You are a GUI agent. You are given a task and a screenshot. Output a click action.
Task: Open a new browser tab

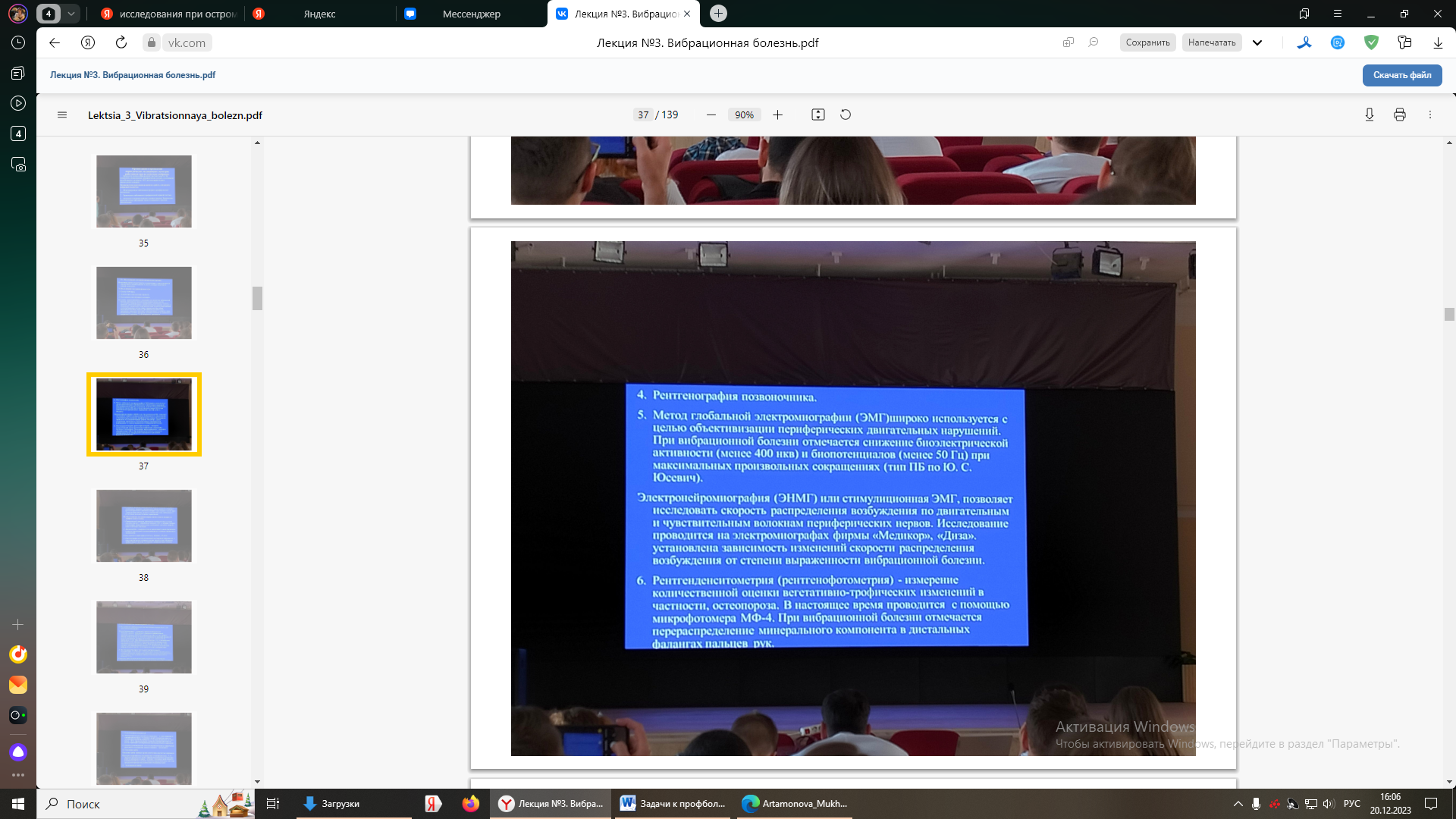click(x=718, y=14)
